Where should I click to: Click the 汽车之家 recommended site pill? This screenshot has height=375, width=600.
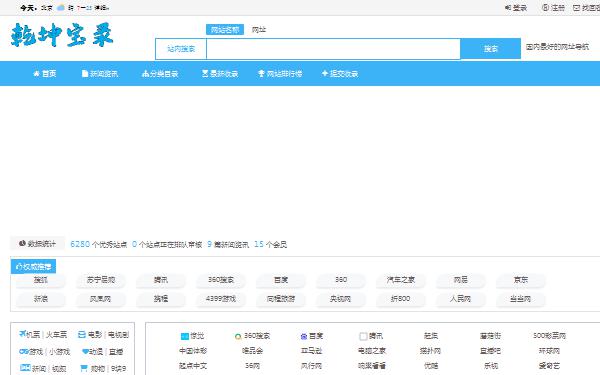(401, 280)
